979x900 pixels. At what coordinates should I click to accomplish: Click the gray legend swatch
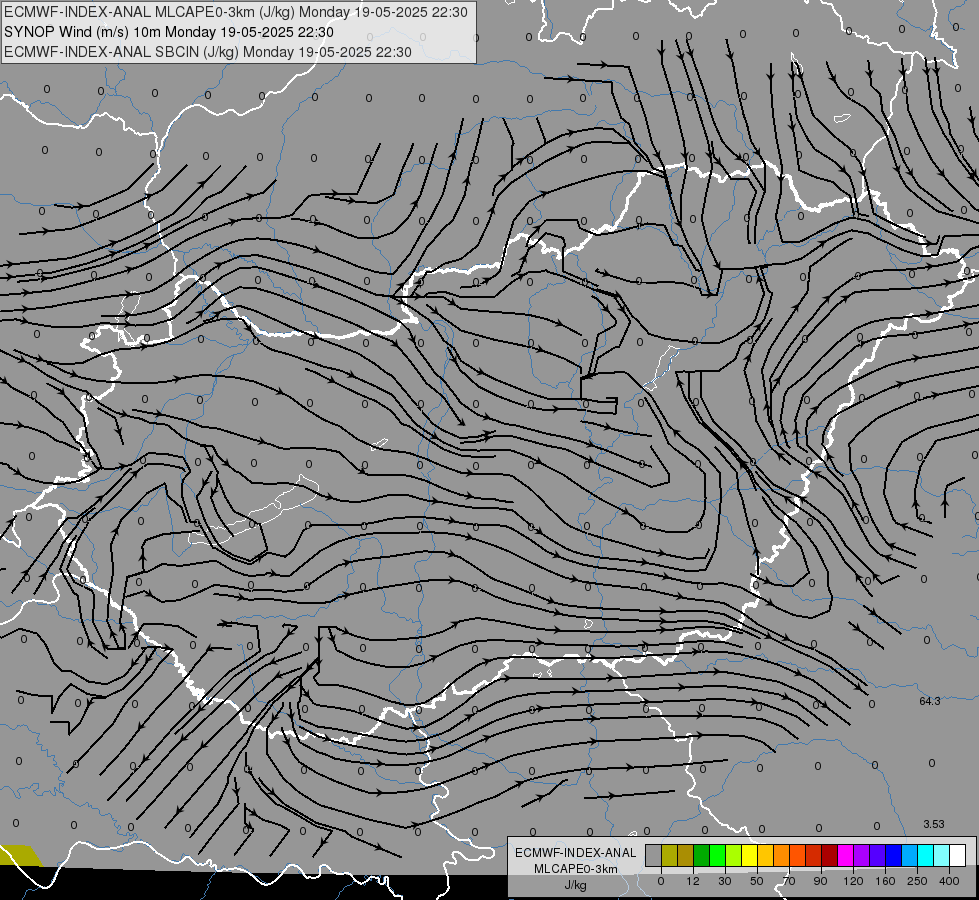pyautogui.click(x=654, y=855)
